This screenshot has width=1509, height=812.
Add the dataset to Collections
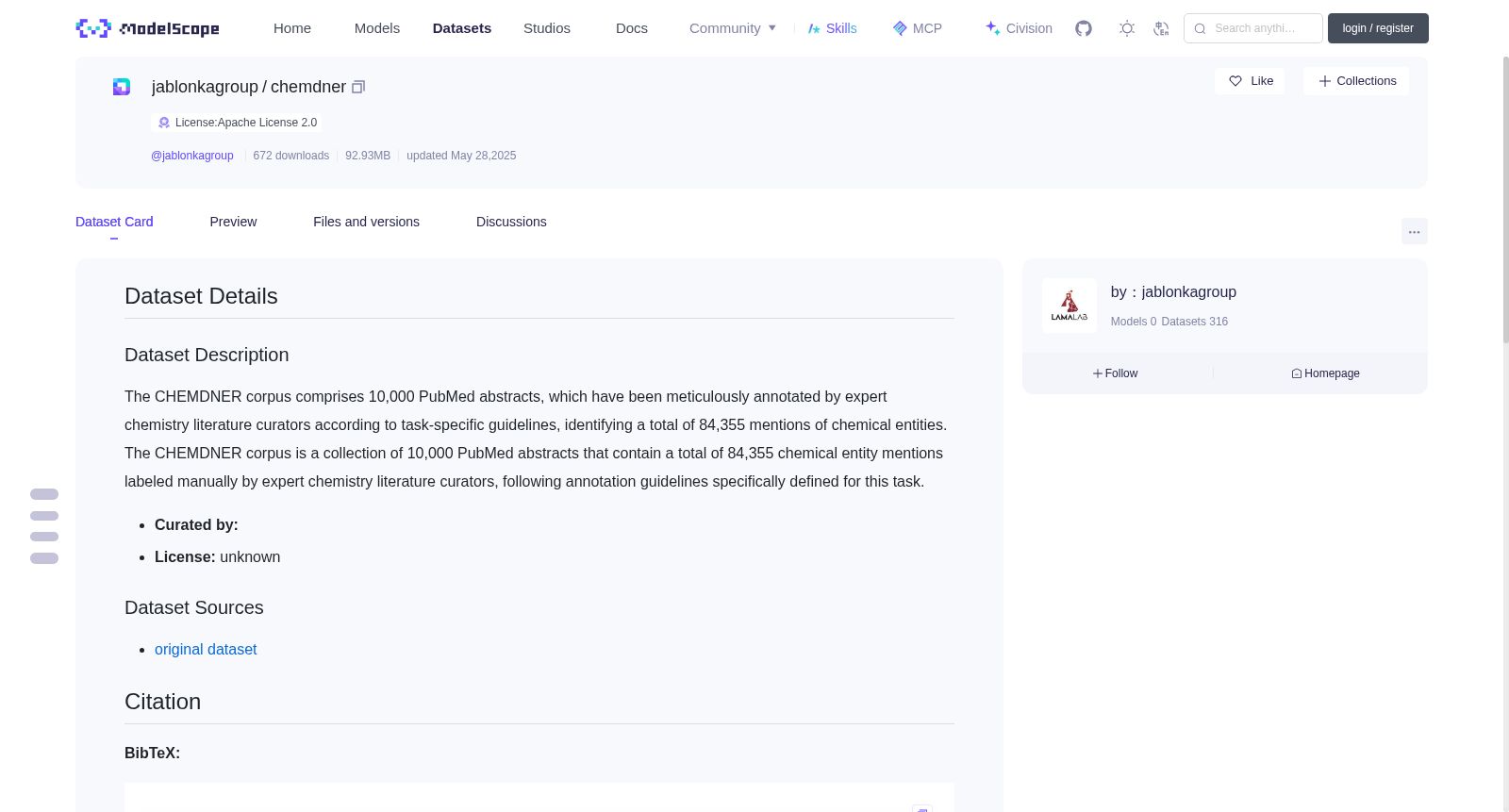click(x=1356, y=81)
